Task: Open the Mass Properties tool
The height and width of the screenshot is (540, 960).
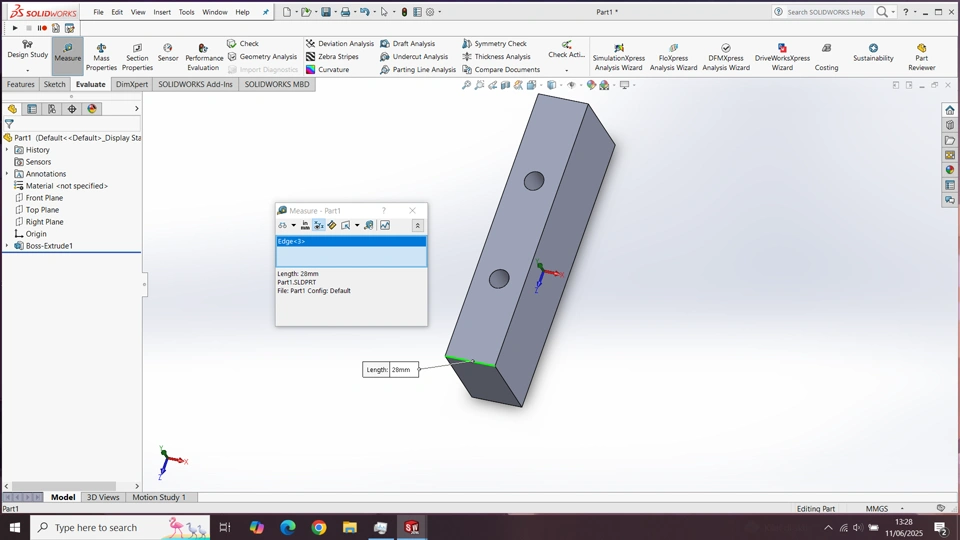Action: [x=101, y=57]
